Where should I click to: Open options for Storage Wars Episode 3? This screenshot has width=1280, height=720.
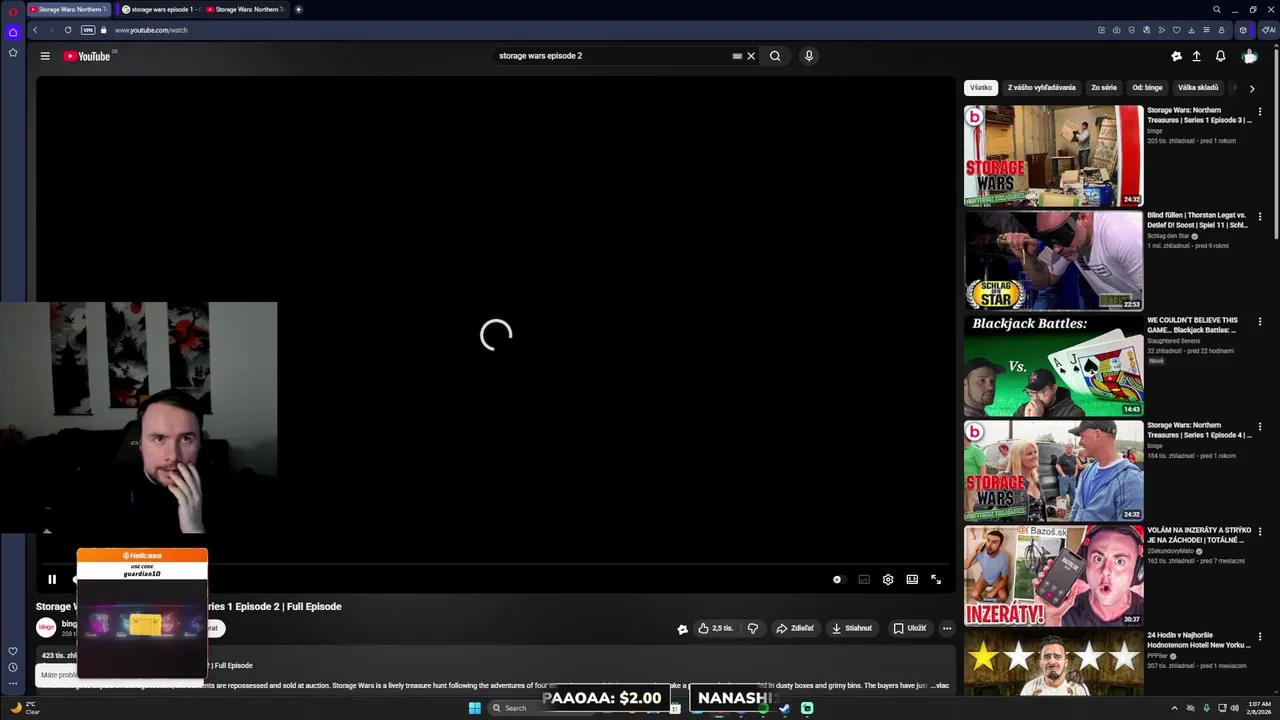click(x=1260, y=112)
